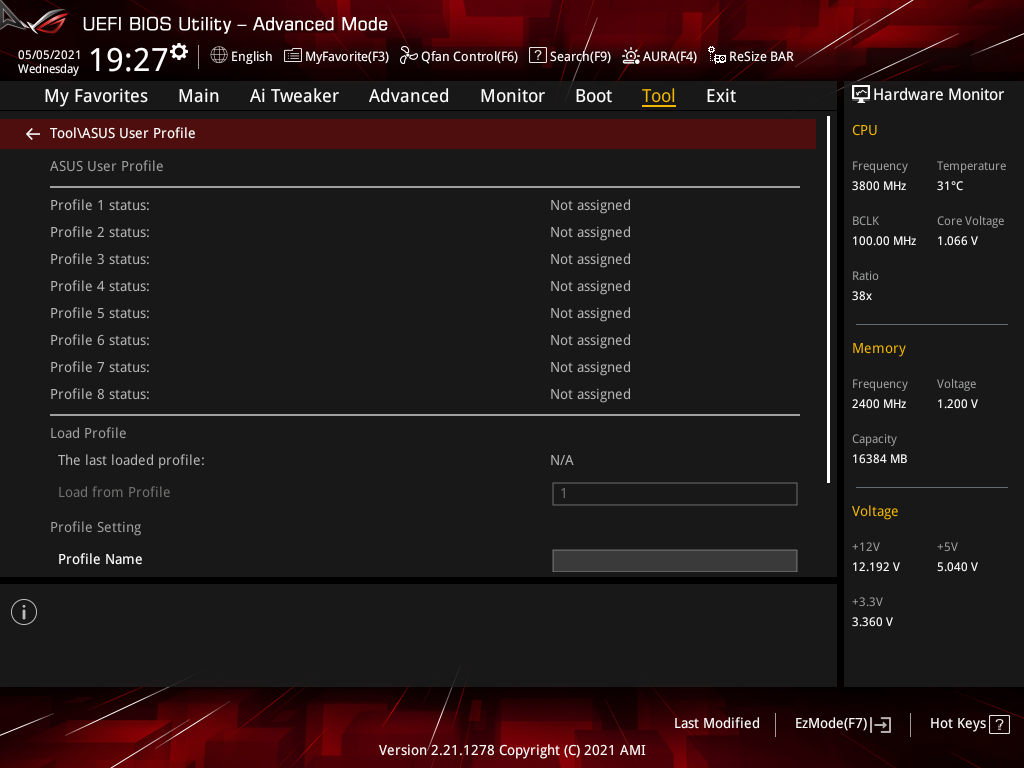Click memory capacity 16384 MB
The height and width of the screenshot is (768, 1024).
pyautogui.click(x=880, y=459)
